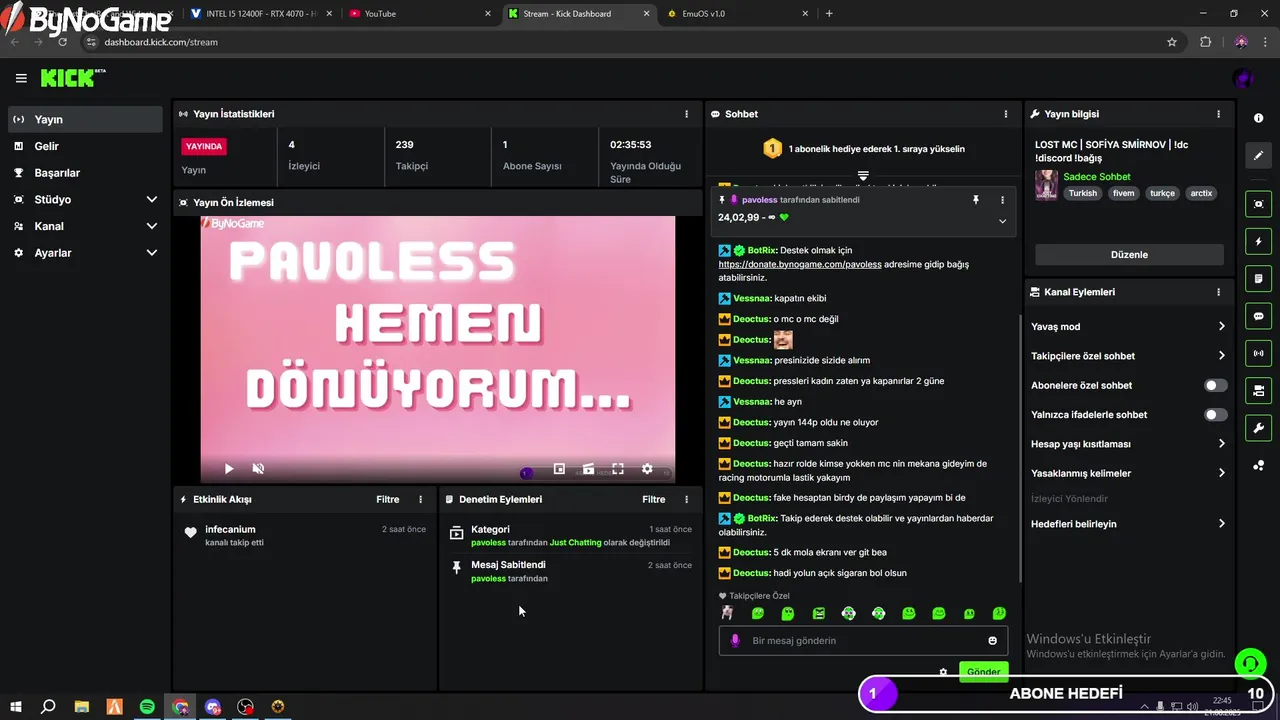Viewport: 1280px width, 720px height.
Task: Open Filtre in Denetim Eylemleri panel
Action: 653,499
